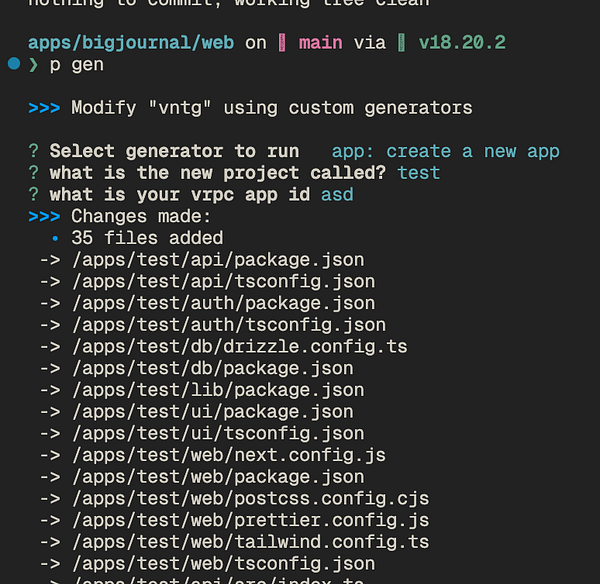Open the /apps/test/auth/package.json path

(x=223, y=303)
